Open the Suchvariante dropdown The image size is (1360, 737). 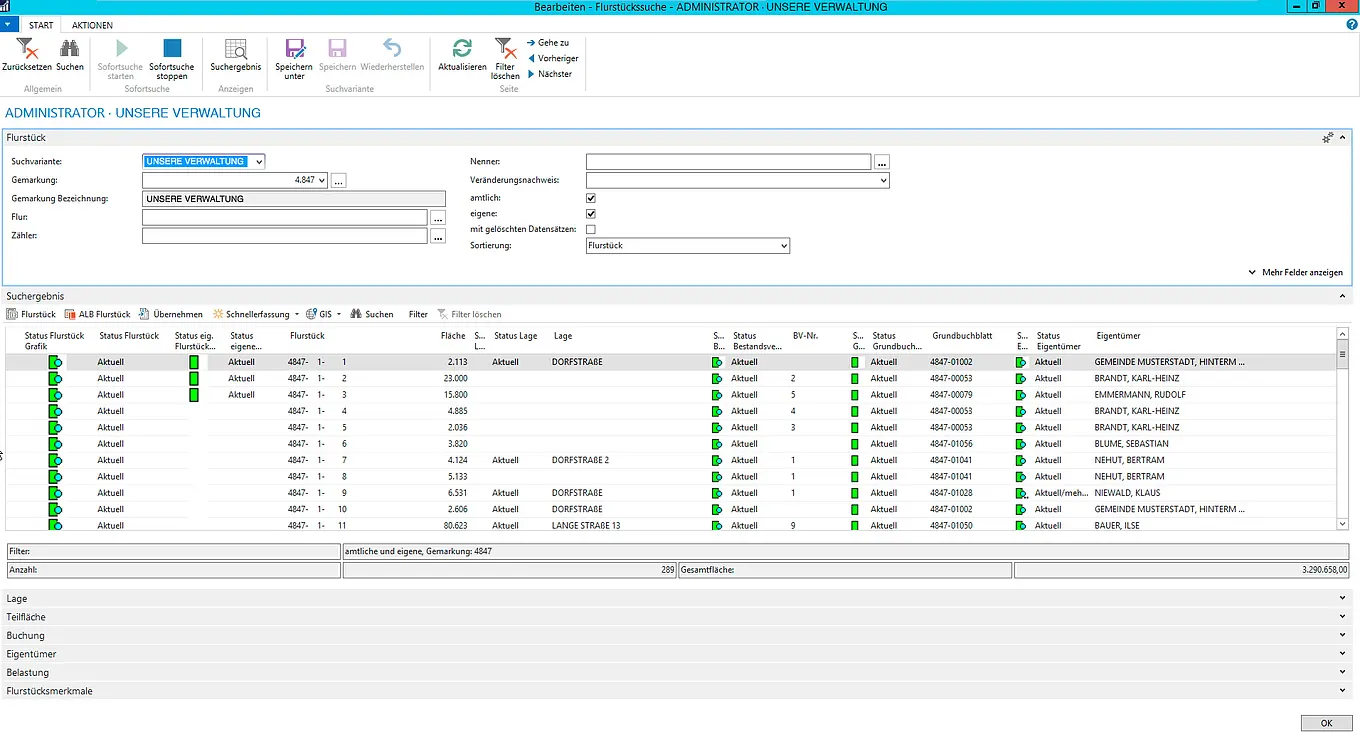point(259,161)
